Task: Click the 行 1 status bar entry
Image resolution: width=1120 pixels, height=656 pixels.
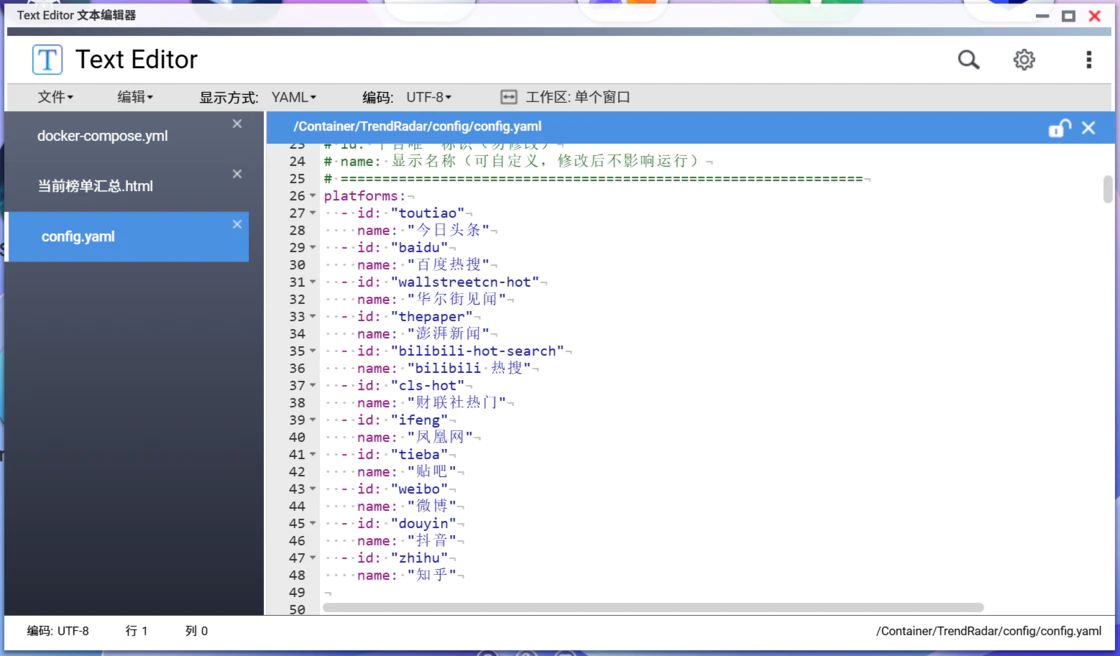Action: (x=136, y=631)
